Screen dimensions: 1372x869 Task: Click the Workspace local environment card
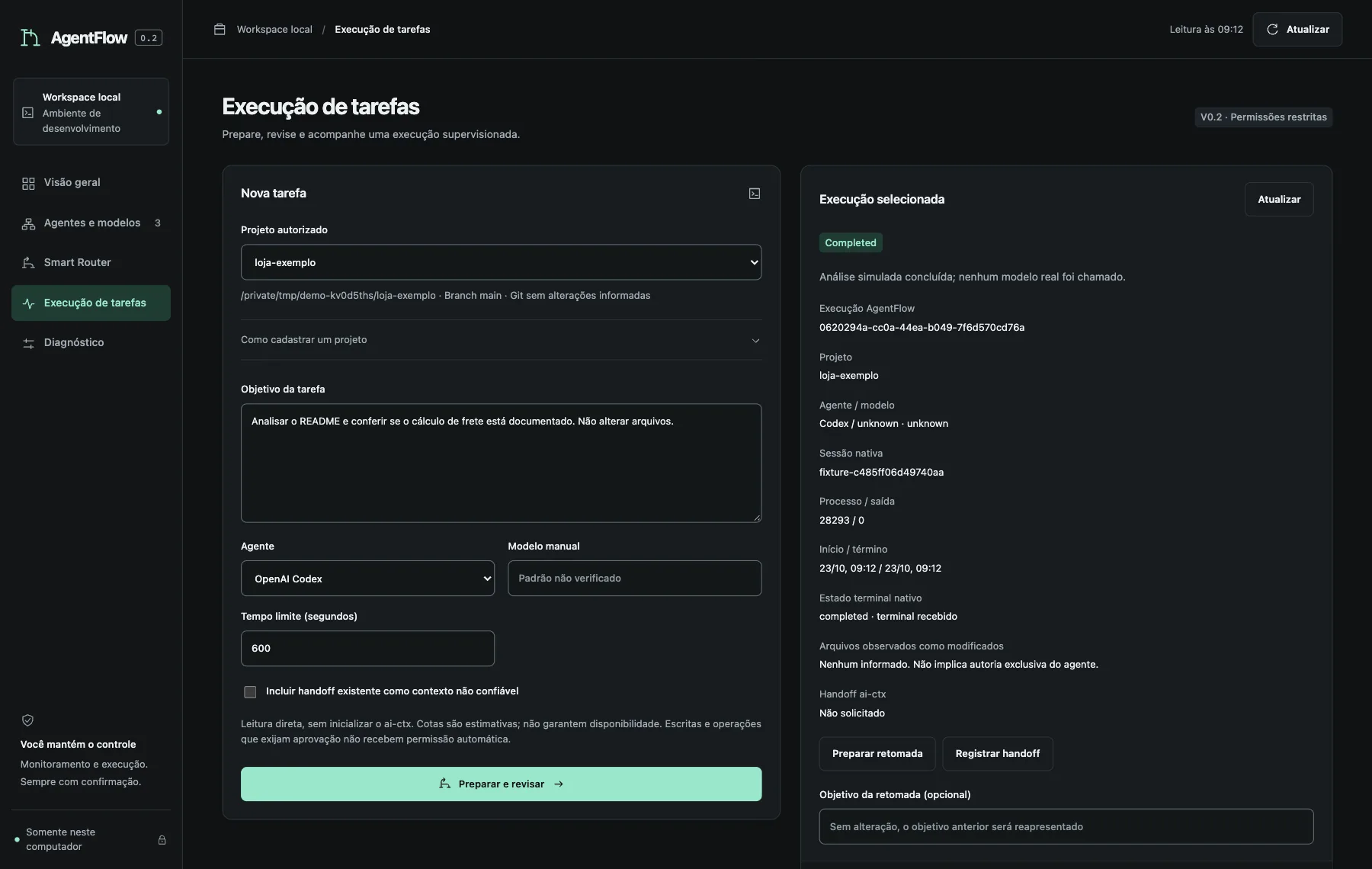91,112
